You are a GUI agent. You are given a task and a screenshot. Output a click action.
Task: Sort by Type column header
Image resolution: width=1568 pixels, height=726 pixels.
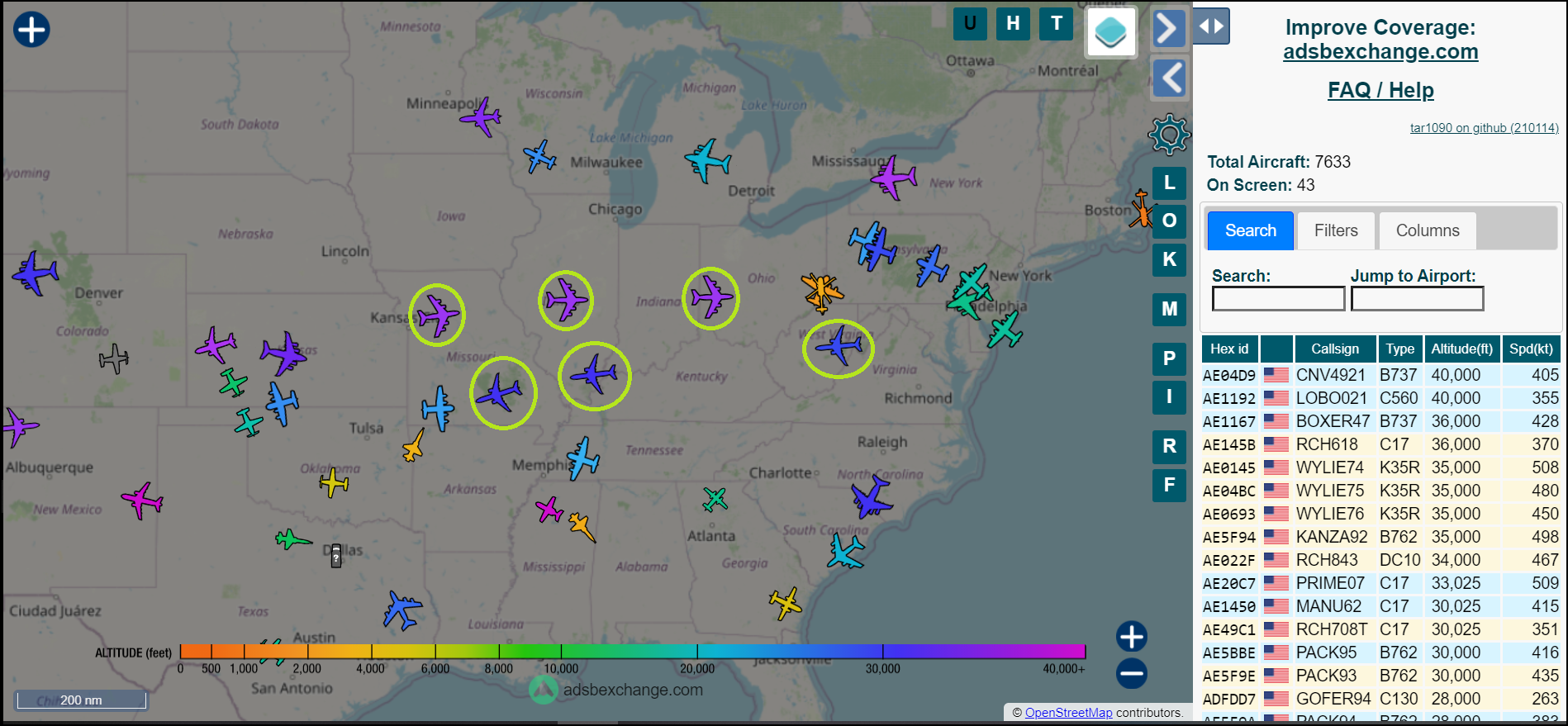1399,349
